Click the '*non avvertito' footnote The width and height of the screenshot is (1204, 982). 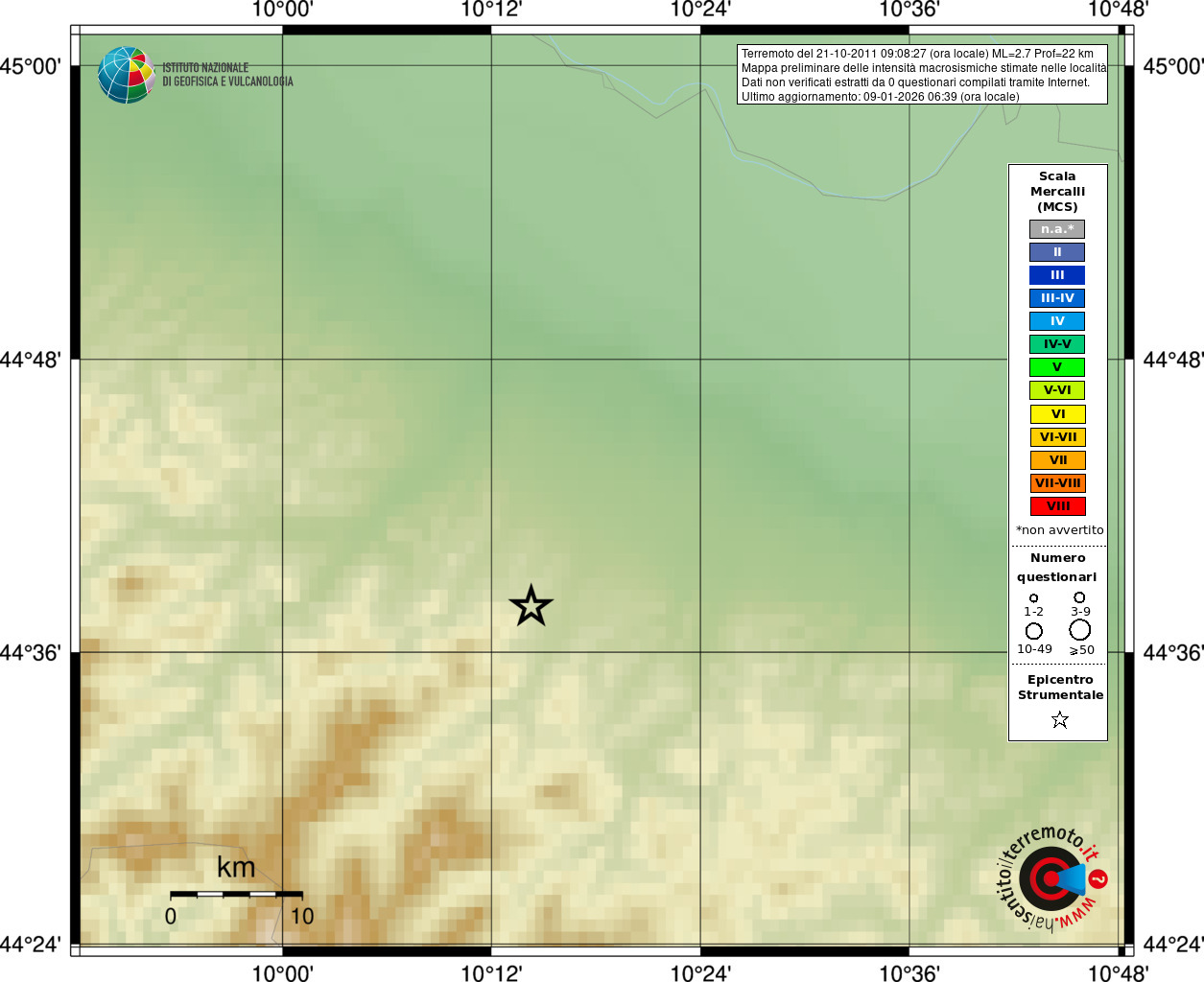(1059, 530)
